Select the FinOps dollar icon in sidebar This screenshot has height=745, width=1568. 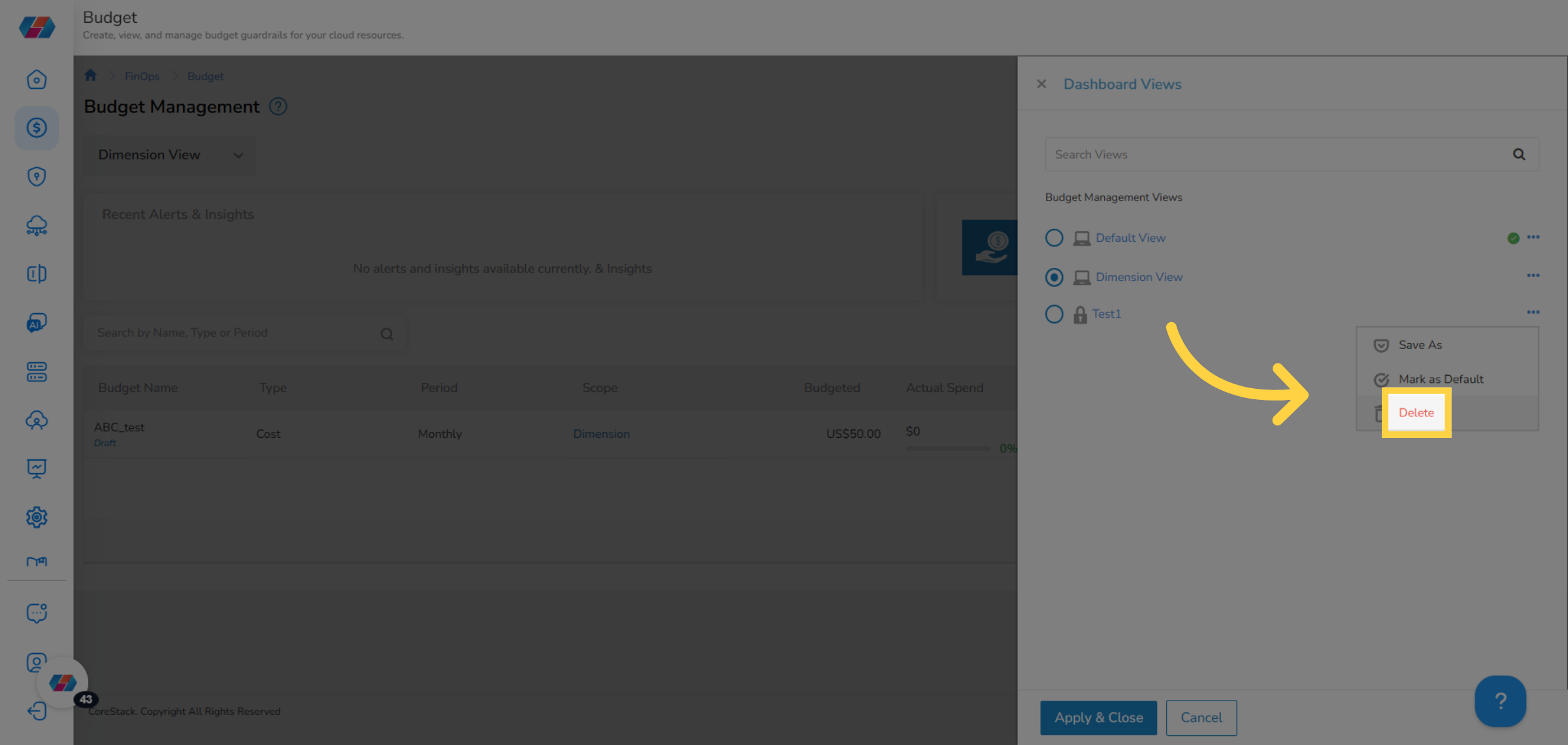[37, 128]
